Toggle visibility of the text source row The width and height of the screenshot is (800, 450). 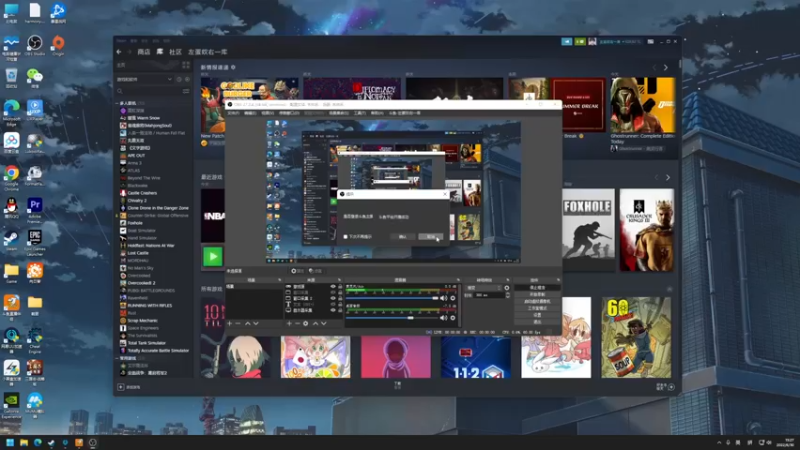[333, 304]
